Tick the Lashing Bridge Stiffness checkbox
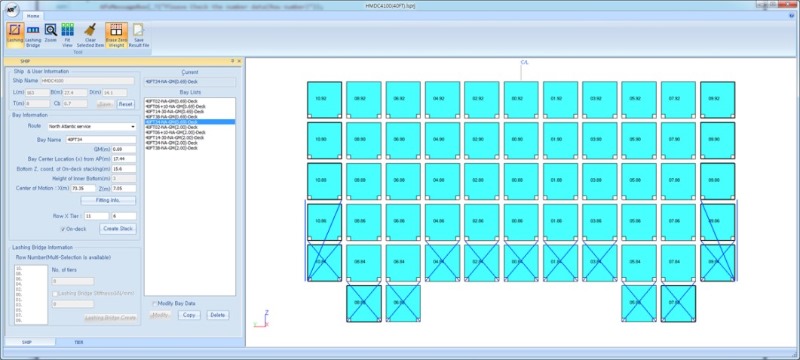Image resolution: width=800 pixels, height=360 pixels. 55,293
